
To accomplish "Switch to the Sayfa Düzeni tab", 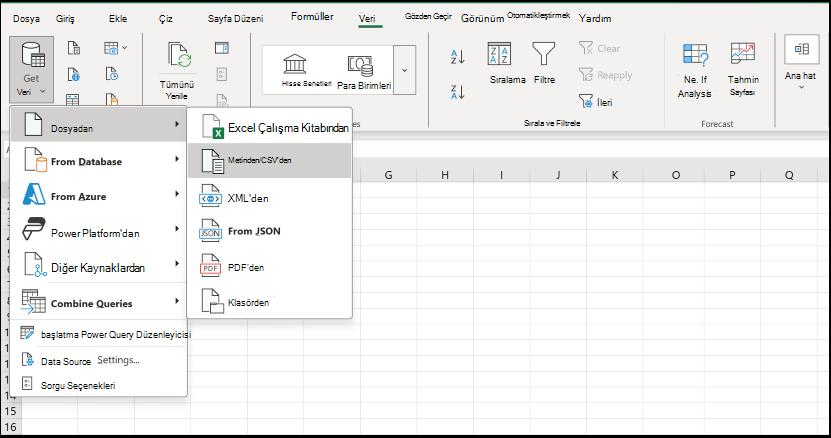I will [x=235, y=19].
